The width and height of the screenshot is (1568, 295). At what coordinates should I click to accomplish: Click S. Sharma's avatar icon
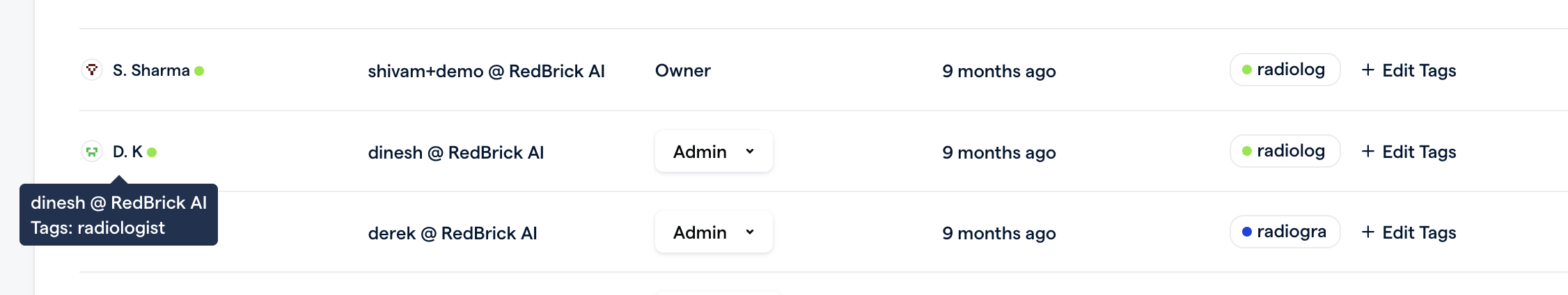[92, 70]
